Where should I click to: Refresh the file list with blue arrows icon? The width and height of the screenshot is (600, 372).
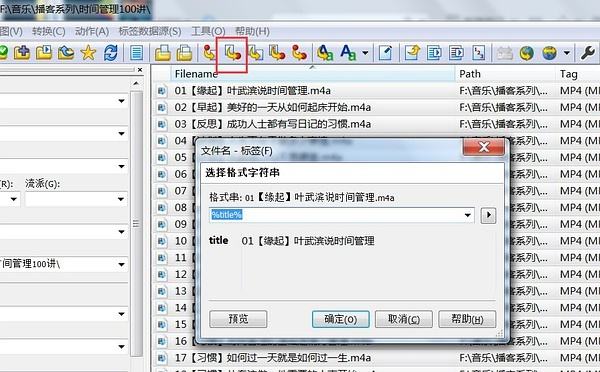111,52
